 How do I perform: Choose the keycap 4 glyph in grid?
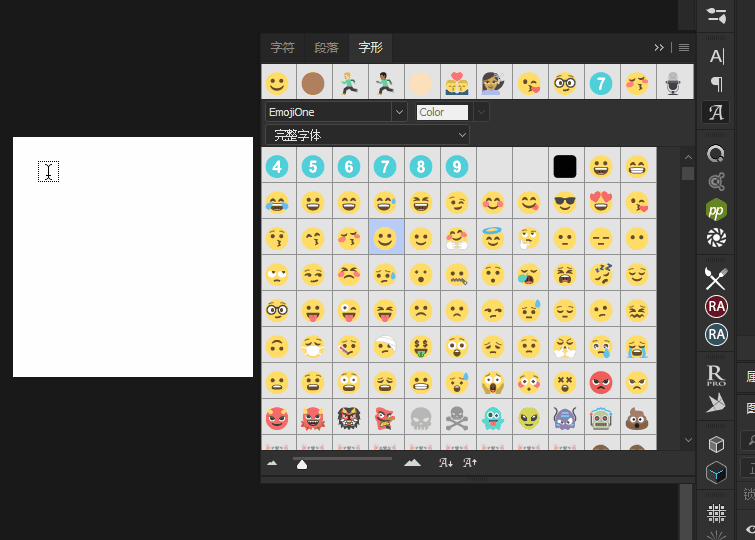pyautogui.click(x=277, y=167)
